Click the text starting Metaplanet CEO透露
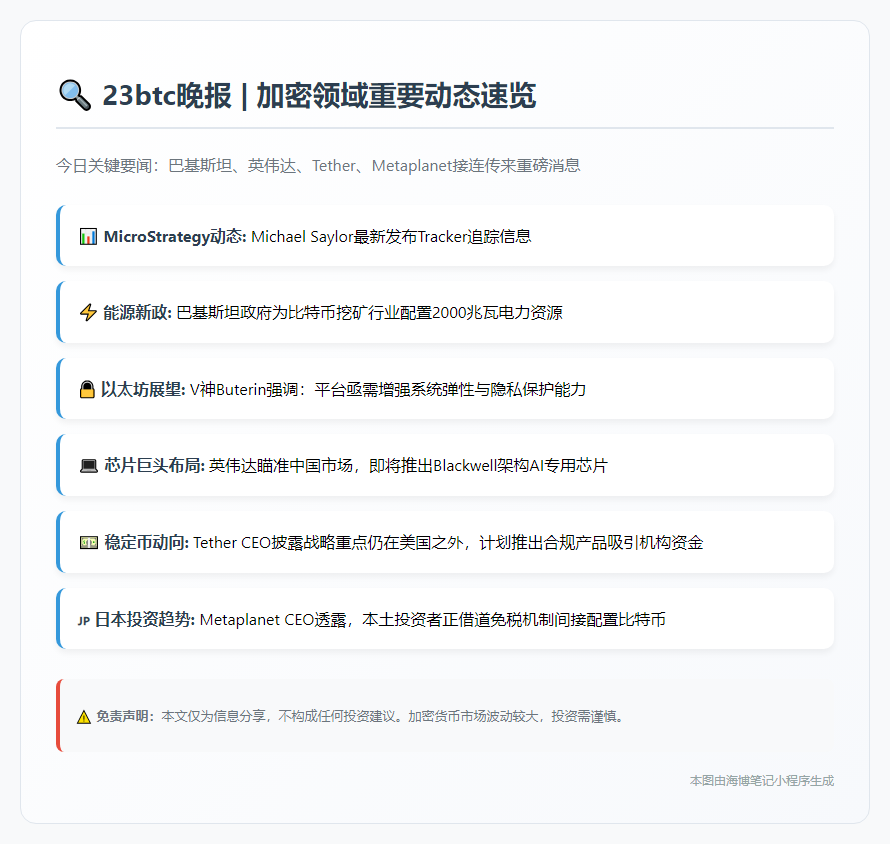The width and height of the screenshot is (890, 844). tap(433, 619)
